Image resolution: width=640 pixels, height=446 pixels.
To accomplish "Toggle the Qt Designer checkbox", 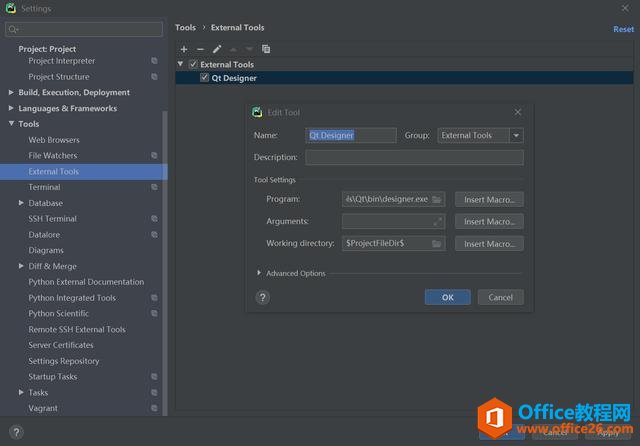I will tap(204, 78).
